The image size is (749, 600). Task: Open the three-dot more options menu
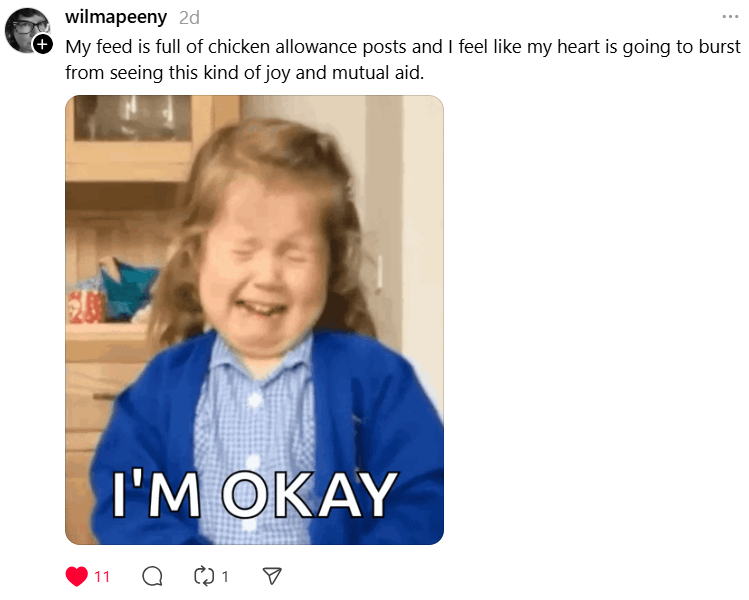point(730,17)
